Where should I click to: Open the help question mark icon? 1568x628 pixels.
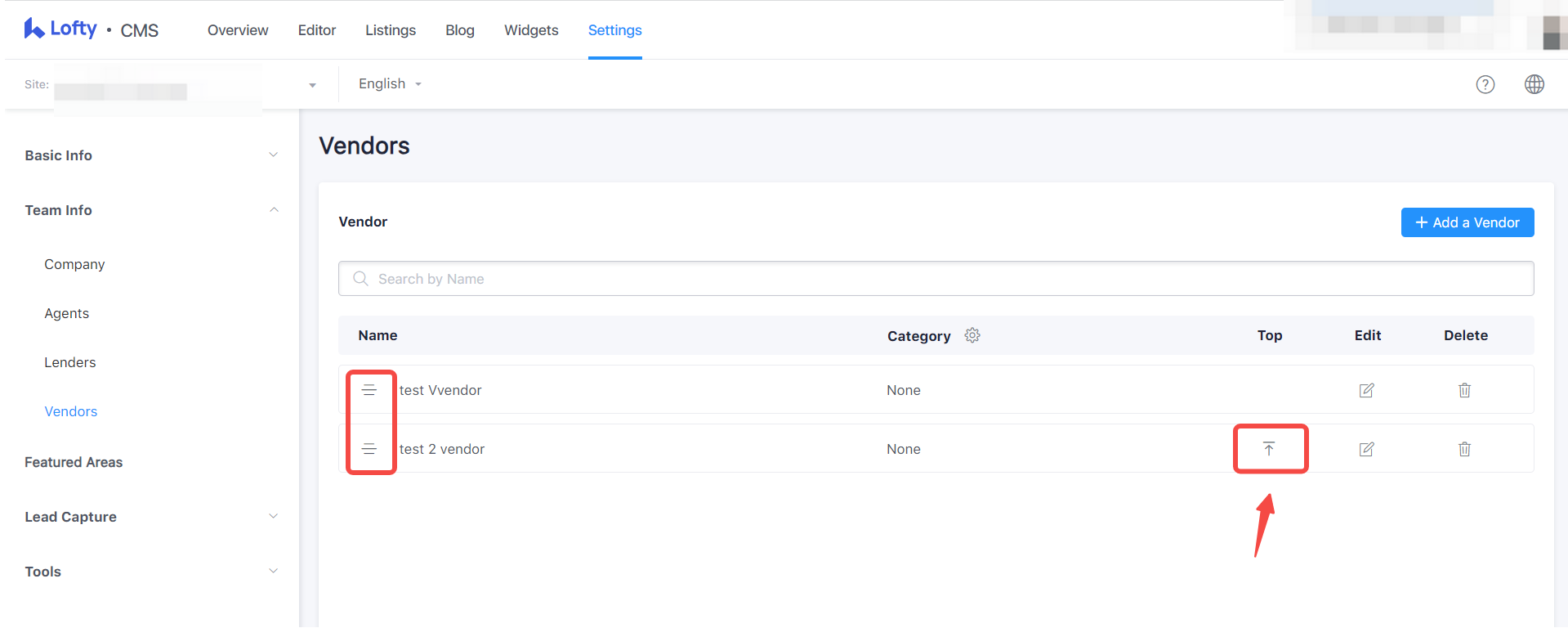point(1485,84)
